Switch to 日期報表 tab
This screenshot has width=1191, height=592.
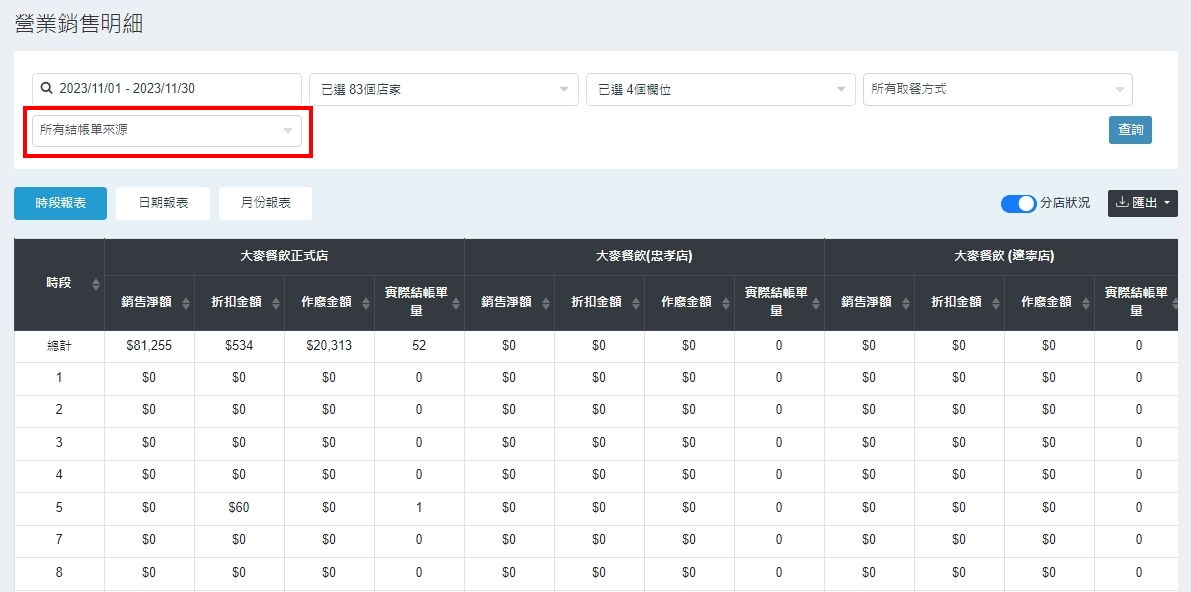[163, 203]
